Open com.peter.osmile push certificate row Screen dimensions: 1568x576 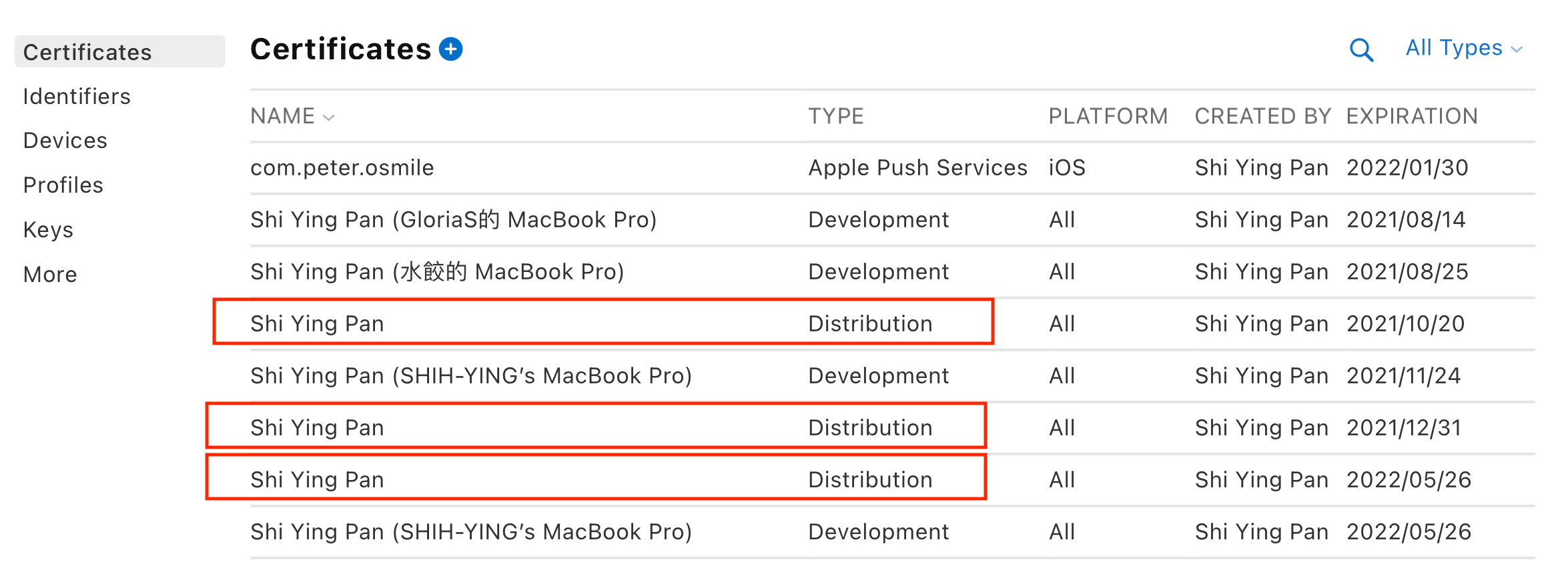[x=892, y=168]
